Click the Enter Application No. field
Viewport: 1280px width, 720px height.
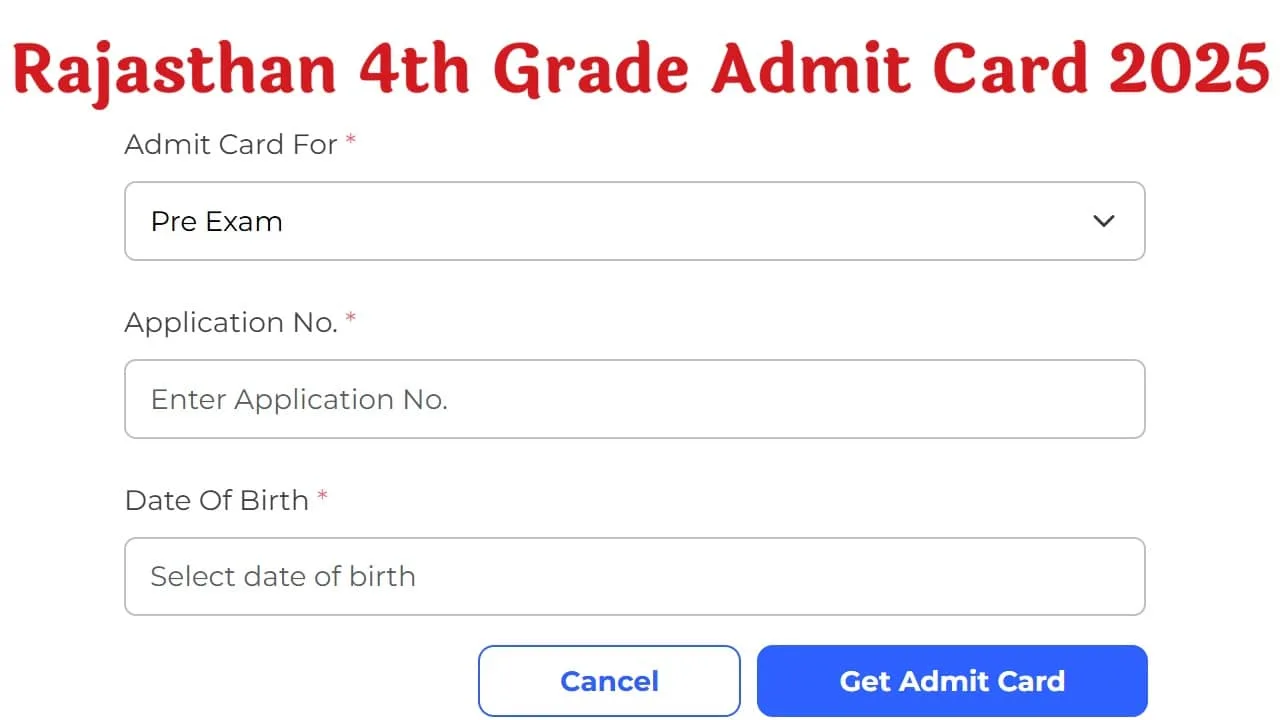(x=634, y=399)
